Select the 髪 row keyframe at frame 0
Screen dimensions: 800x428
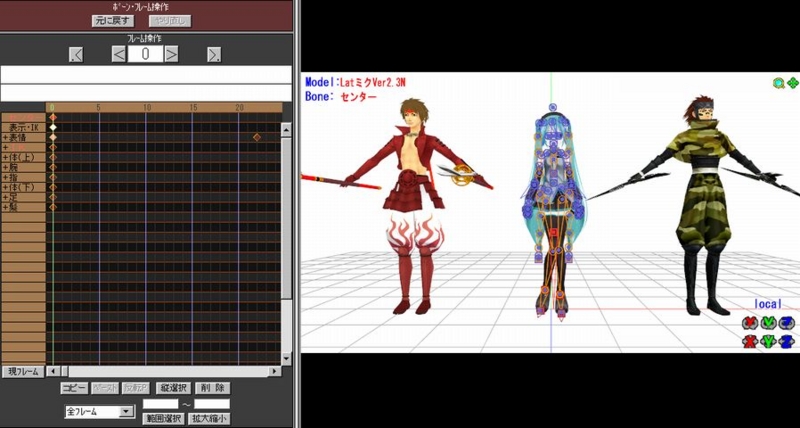click(x=53, y=207)
